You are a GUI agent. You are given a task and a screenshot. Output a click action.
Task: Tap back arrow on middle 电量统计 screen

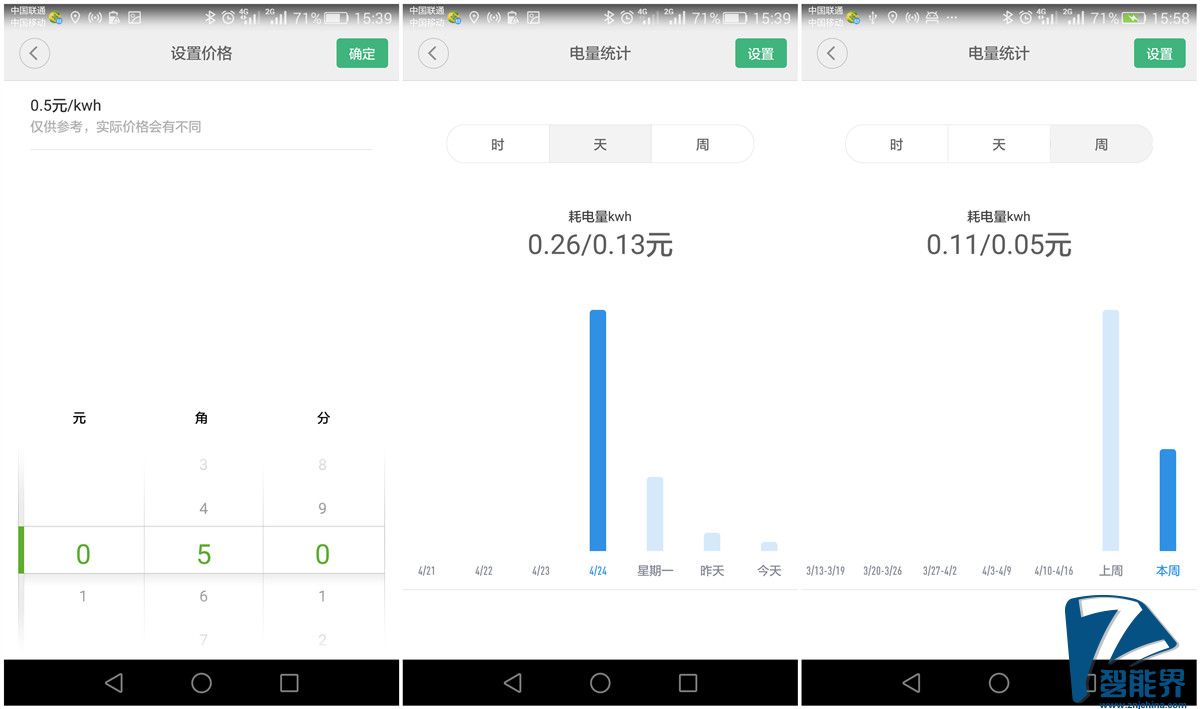(x=432, y=54)
